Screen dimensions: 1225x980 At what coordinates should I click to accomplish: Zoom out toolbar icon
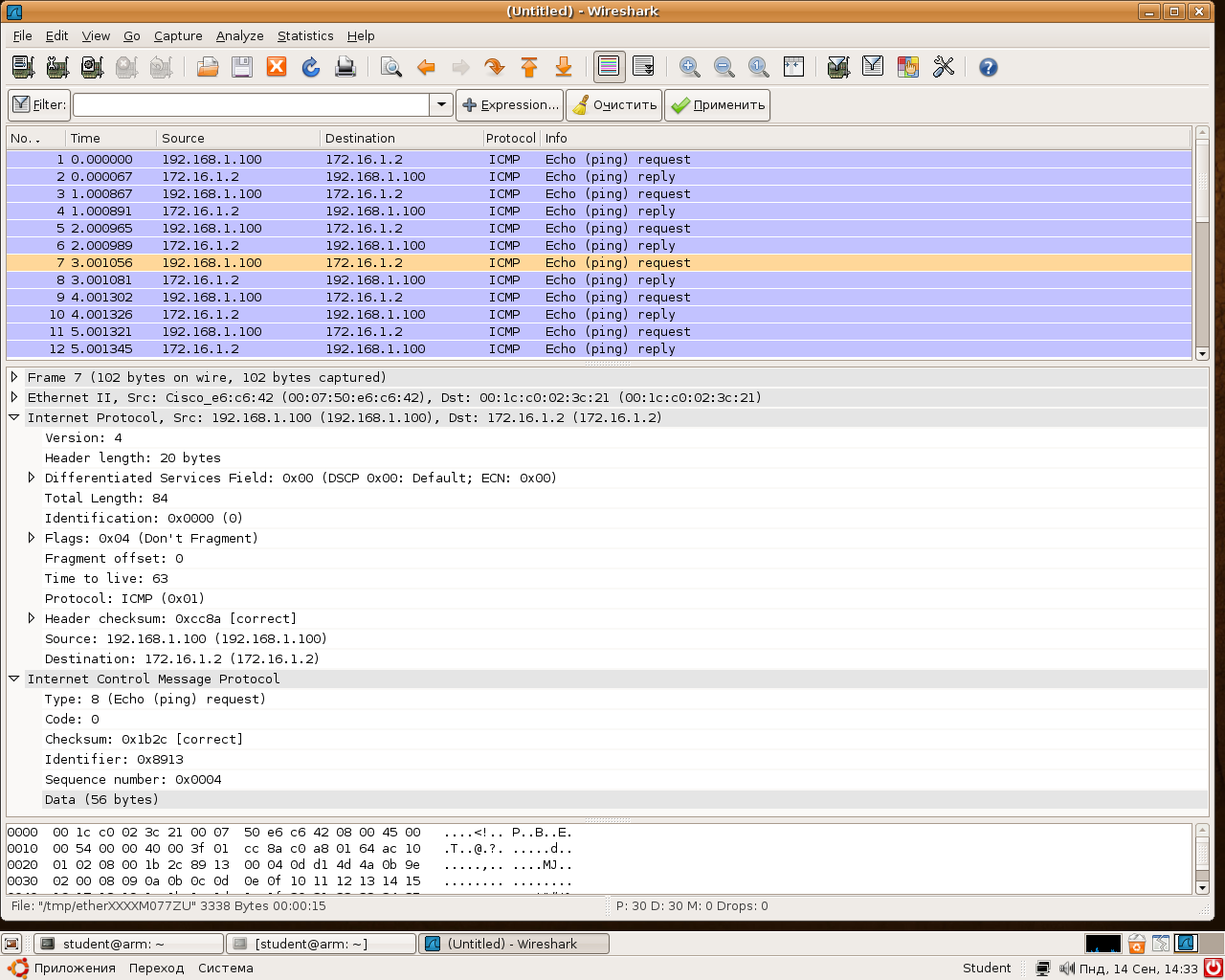click(724, 67)
